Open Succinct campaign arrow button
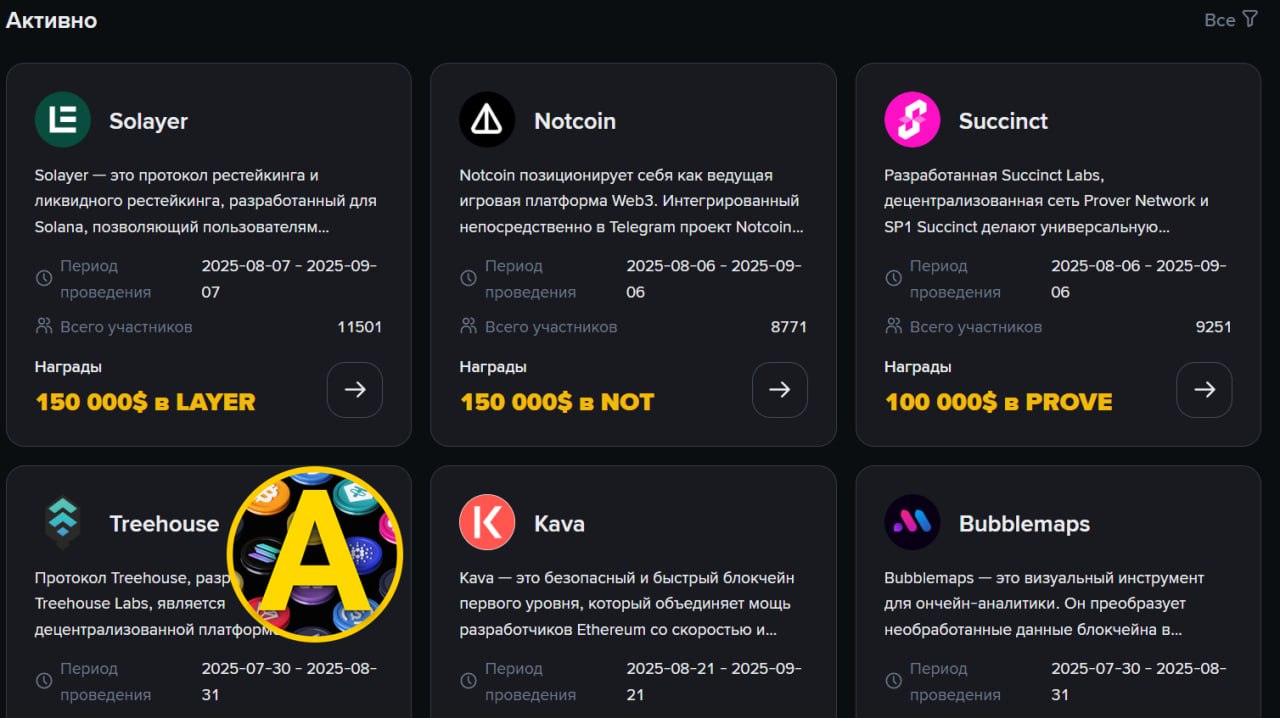The height and width of the screenshot is (718, 1280). 1204,390
